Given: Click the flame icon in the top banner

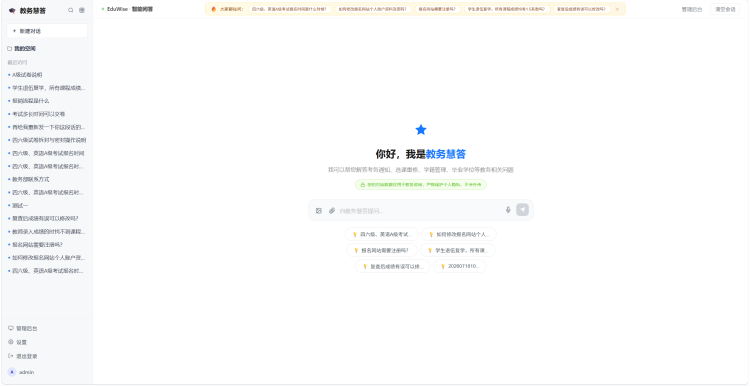Looking at the screenshot, I should coord(214,9).
